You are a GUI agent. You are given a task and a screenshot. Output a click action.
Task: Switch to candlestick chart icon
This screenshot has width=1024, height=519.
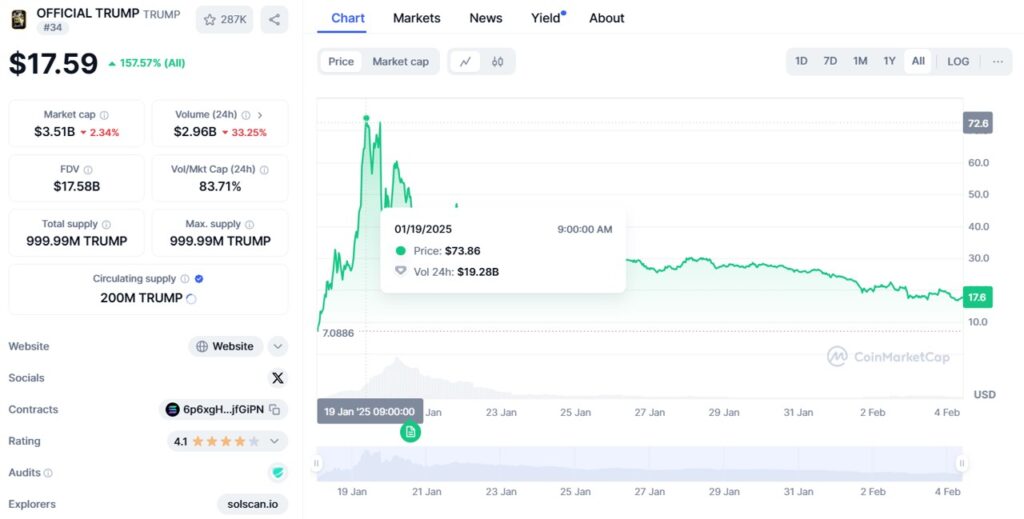(498, 61)
